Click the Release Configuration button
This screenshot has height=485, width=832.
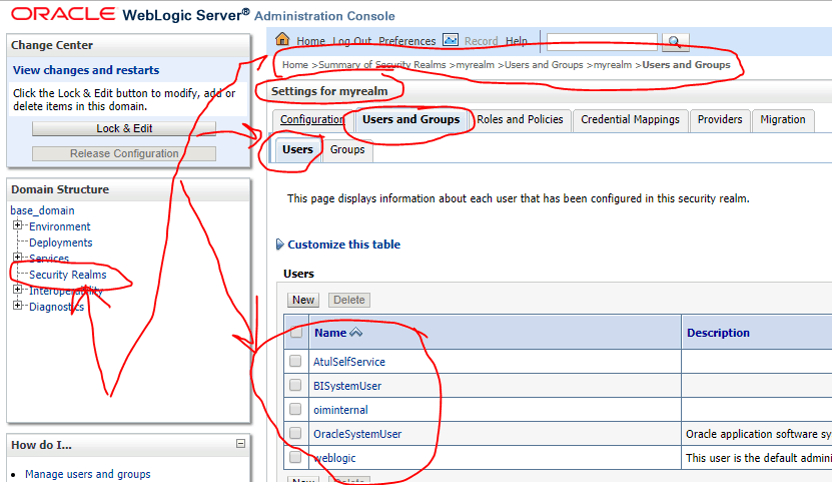pos(124,153)
